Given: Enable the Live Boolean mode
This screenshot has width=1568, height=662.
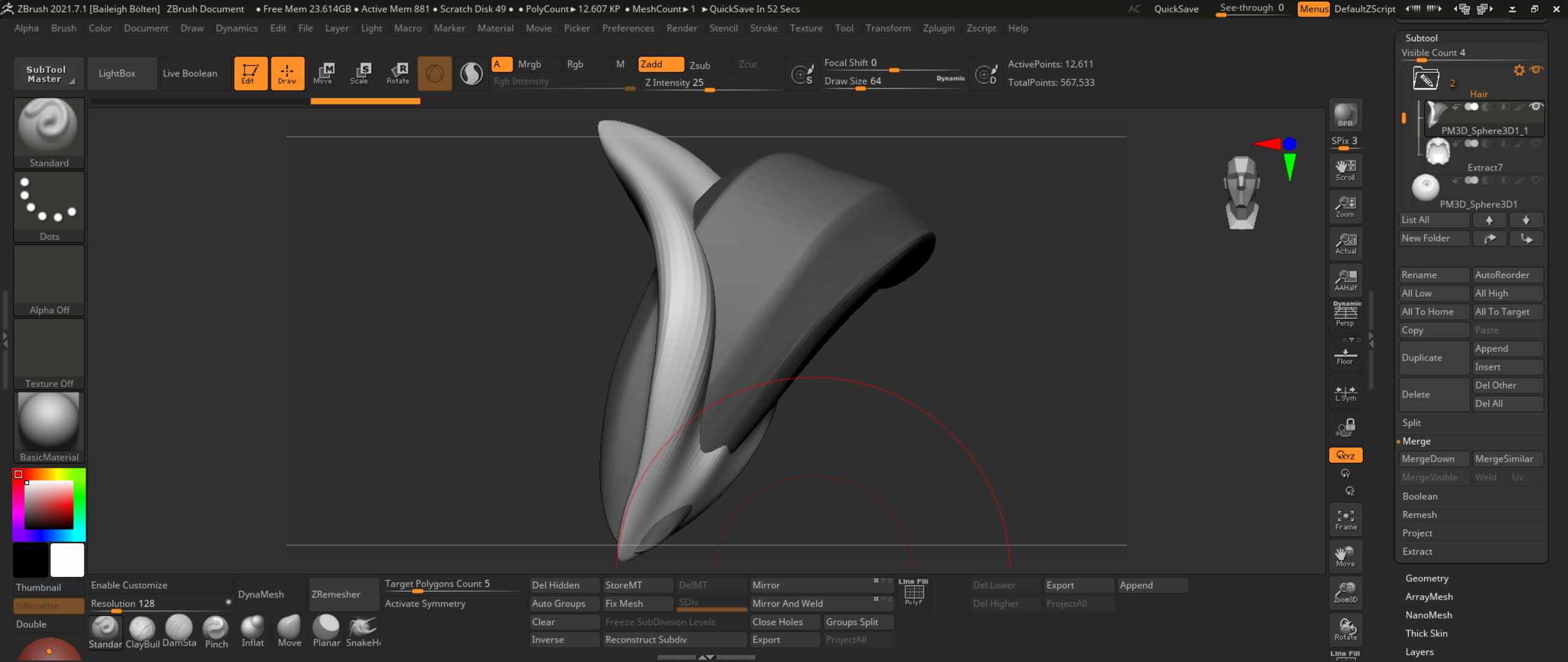Looking at the screenshot, I should pos(192,73).
